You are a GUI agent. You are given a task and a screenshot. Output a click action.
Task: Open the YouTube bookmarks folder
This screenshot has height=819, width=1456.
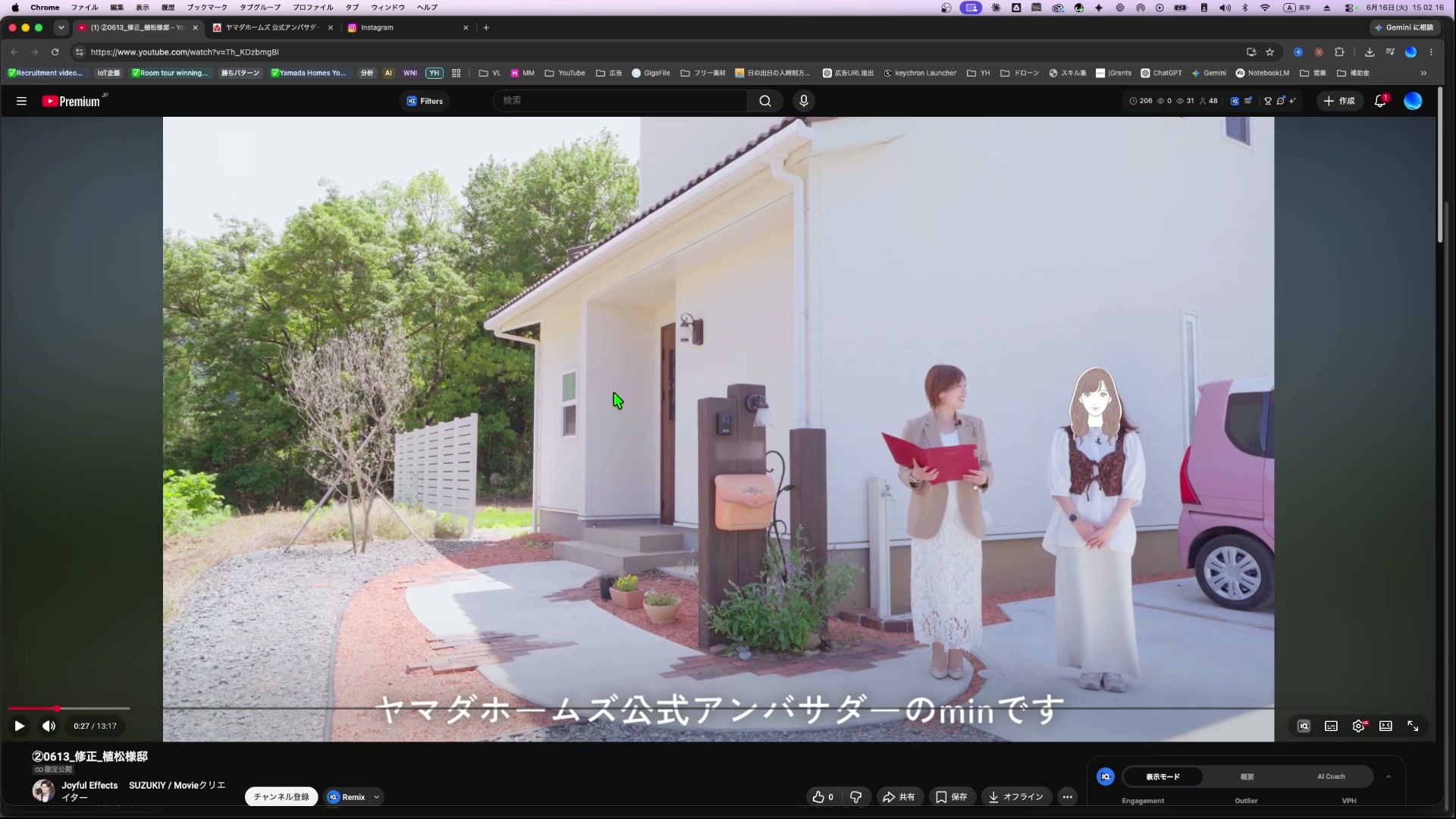[x=565, y=73]
